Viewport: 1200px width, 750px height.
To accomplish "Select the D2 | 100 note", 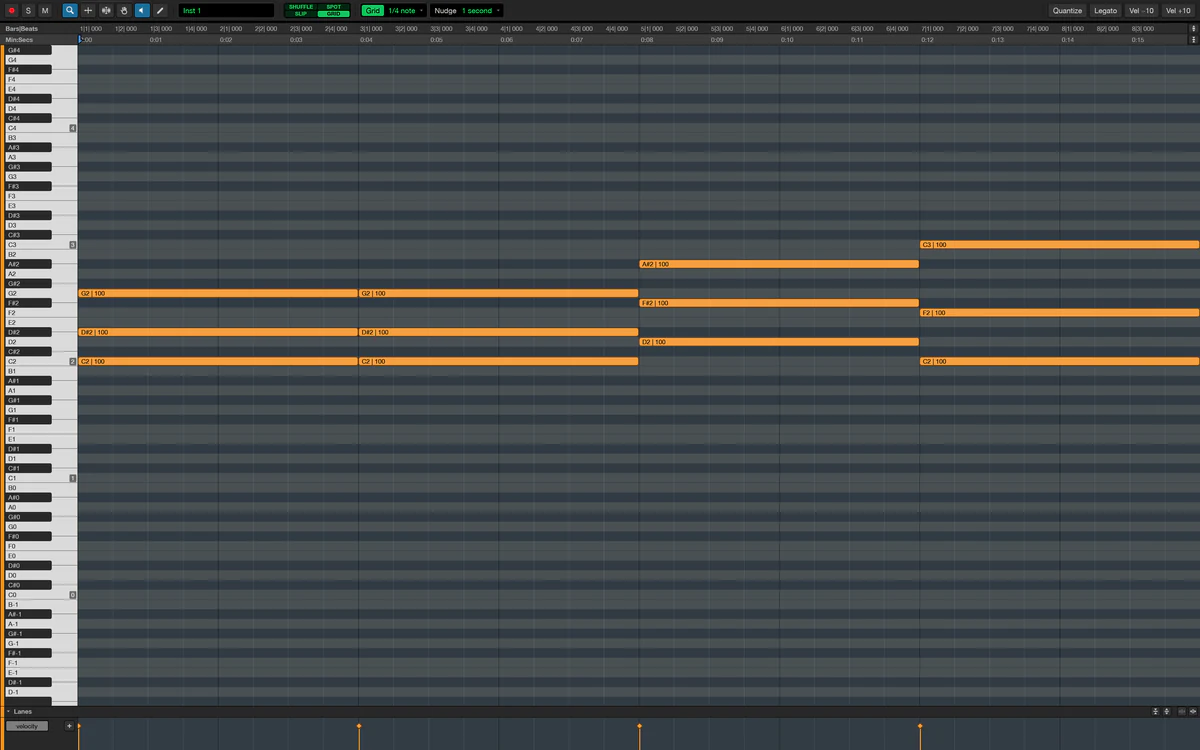I will (779, 342).
